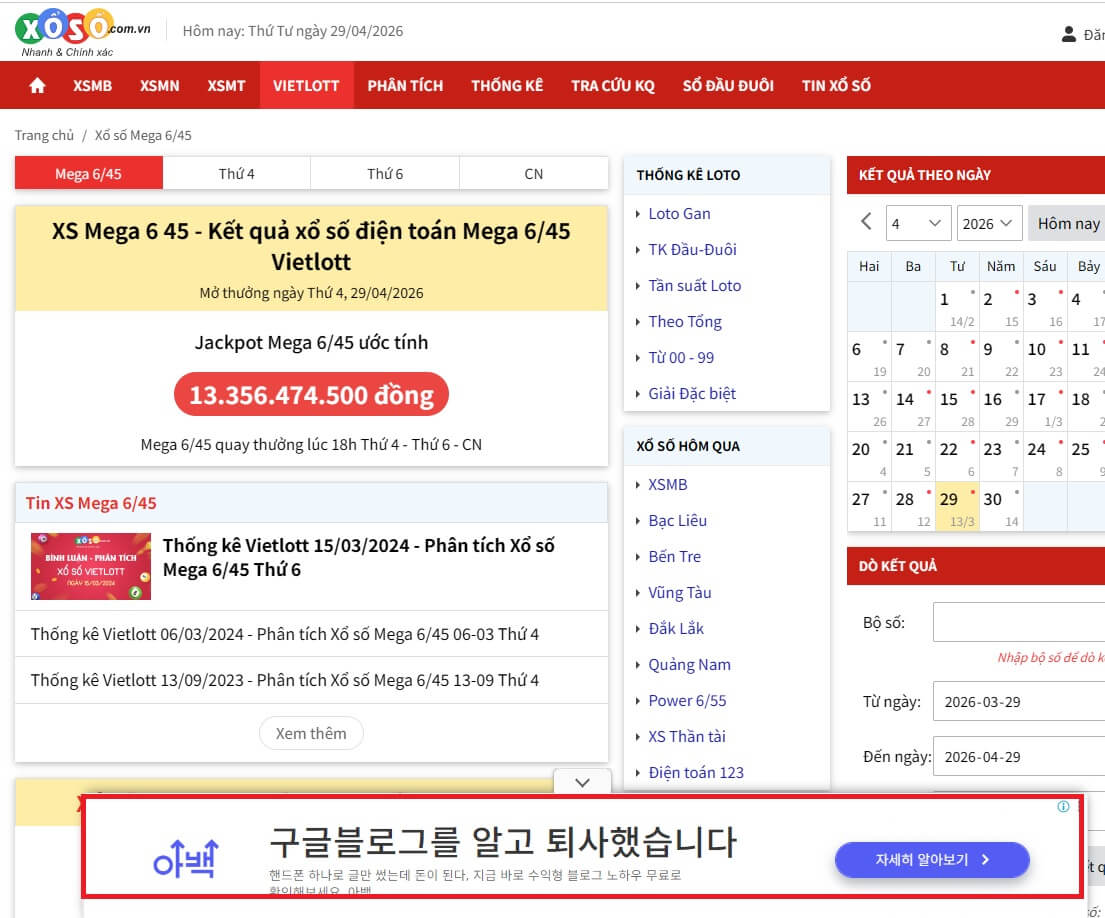This screenshot has height=918, width=1105.
Task: Open the Power 6/55 link
Action: tap(687, 700)
